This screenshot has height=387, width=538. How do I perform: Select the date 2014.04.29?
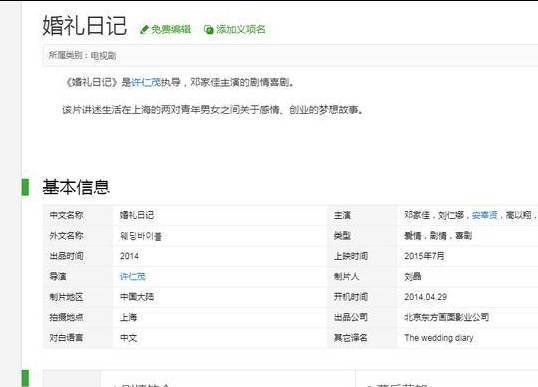425,297
